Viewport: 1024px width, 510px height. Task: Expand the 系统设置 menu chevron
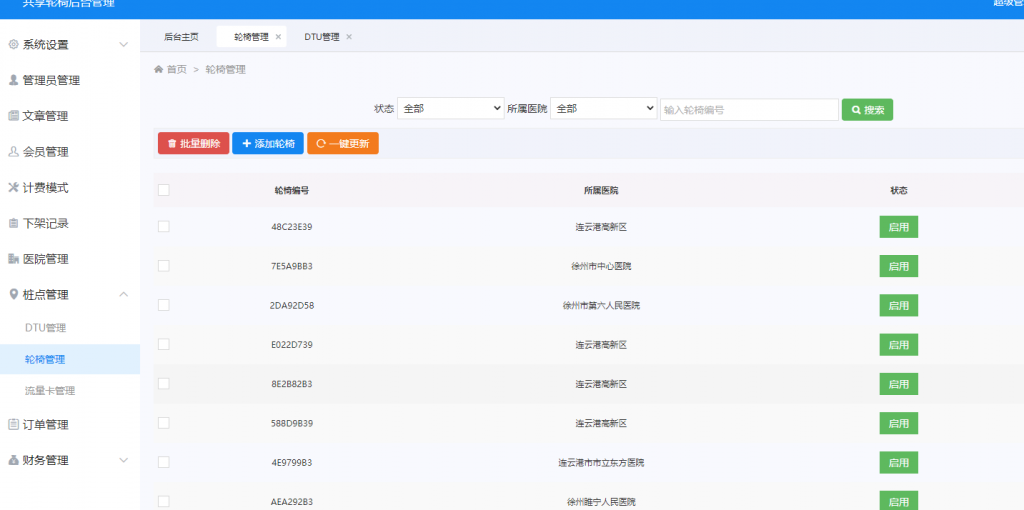point(123,44)
